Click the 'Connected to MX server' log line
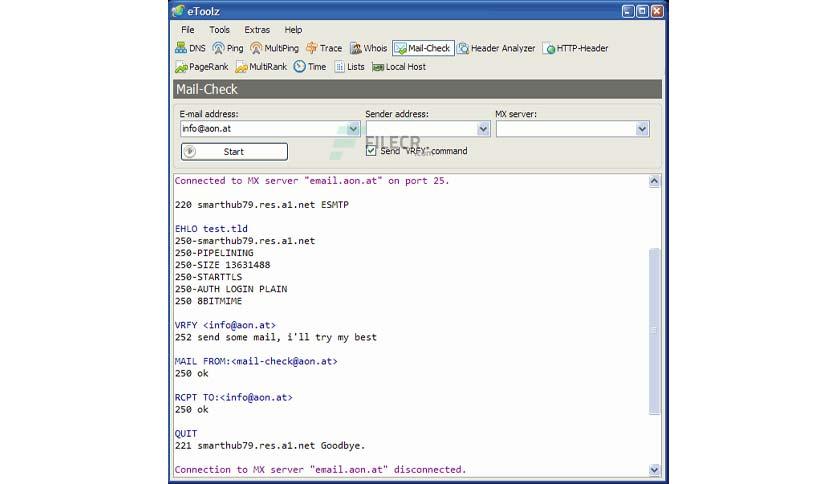The image size is (836, 484). coord(312,181)
